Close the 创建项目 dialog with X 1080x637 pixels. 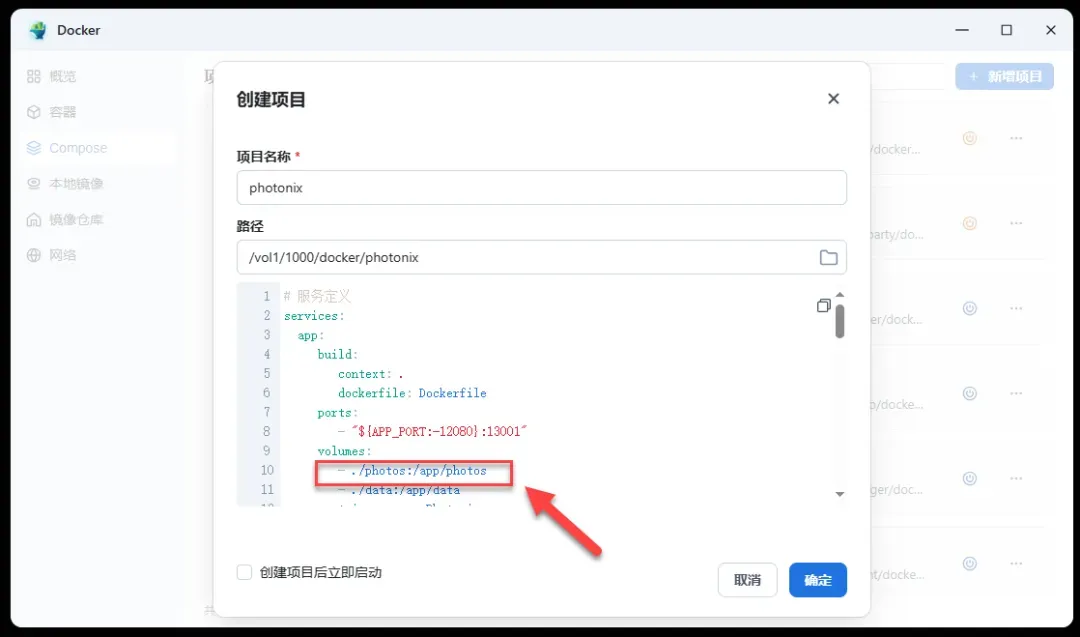tap(833, 98)
